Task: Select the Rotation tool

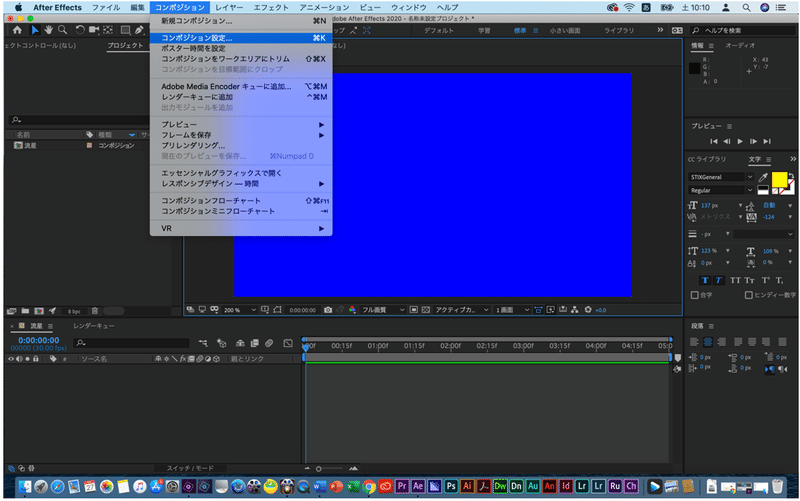Action: tap(80, 30)
